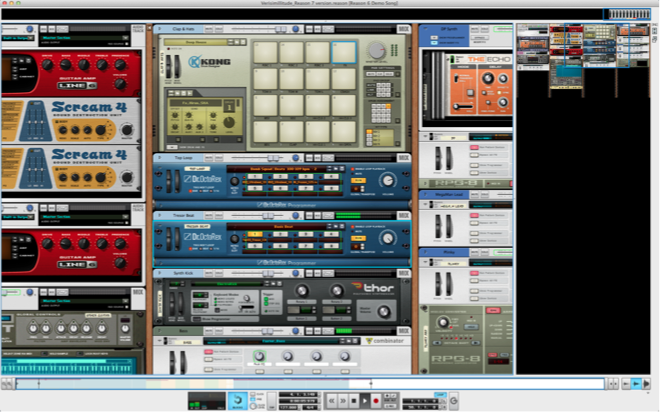This screenshot has width=661, height=413.
Task: Click the combinator logo
Action: click(x=384, y=341)
